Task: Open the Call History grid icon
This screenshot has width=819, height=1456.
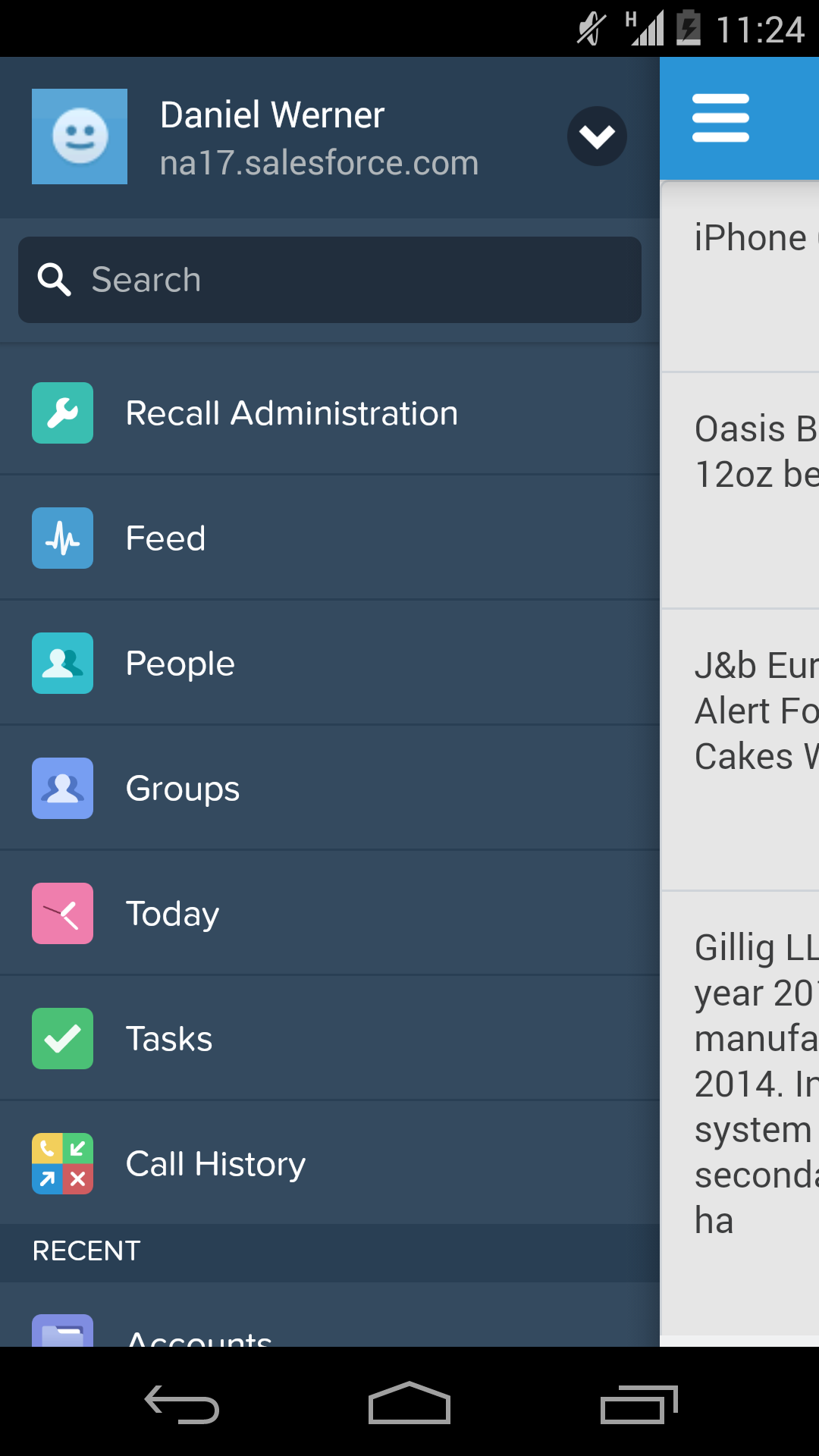Action: pyautogui.click(x=62, y=1164)
